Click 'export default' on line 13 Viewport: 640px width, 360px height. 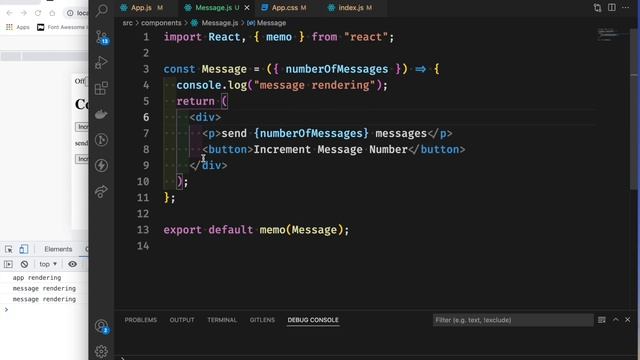click(208, 230)
